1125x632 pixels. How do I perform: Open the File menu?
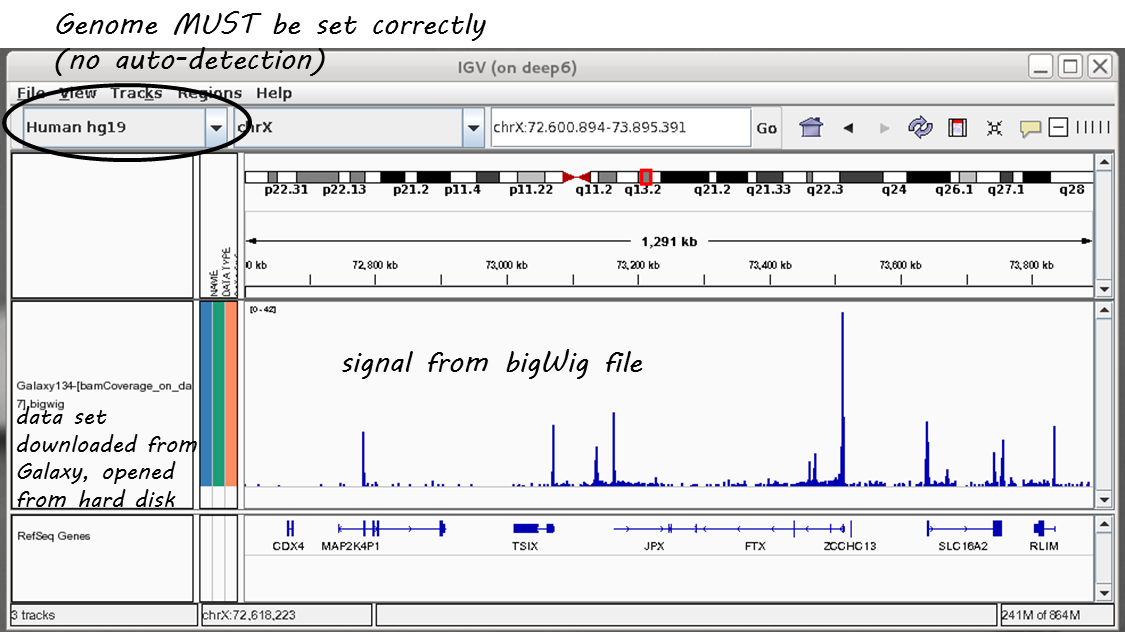tap(30, 93)
